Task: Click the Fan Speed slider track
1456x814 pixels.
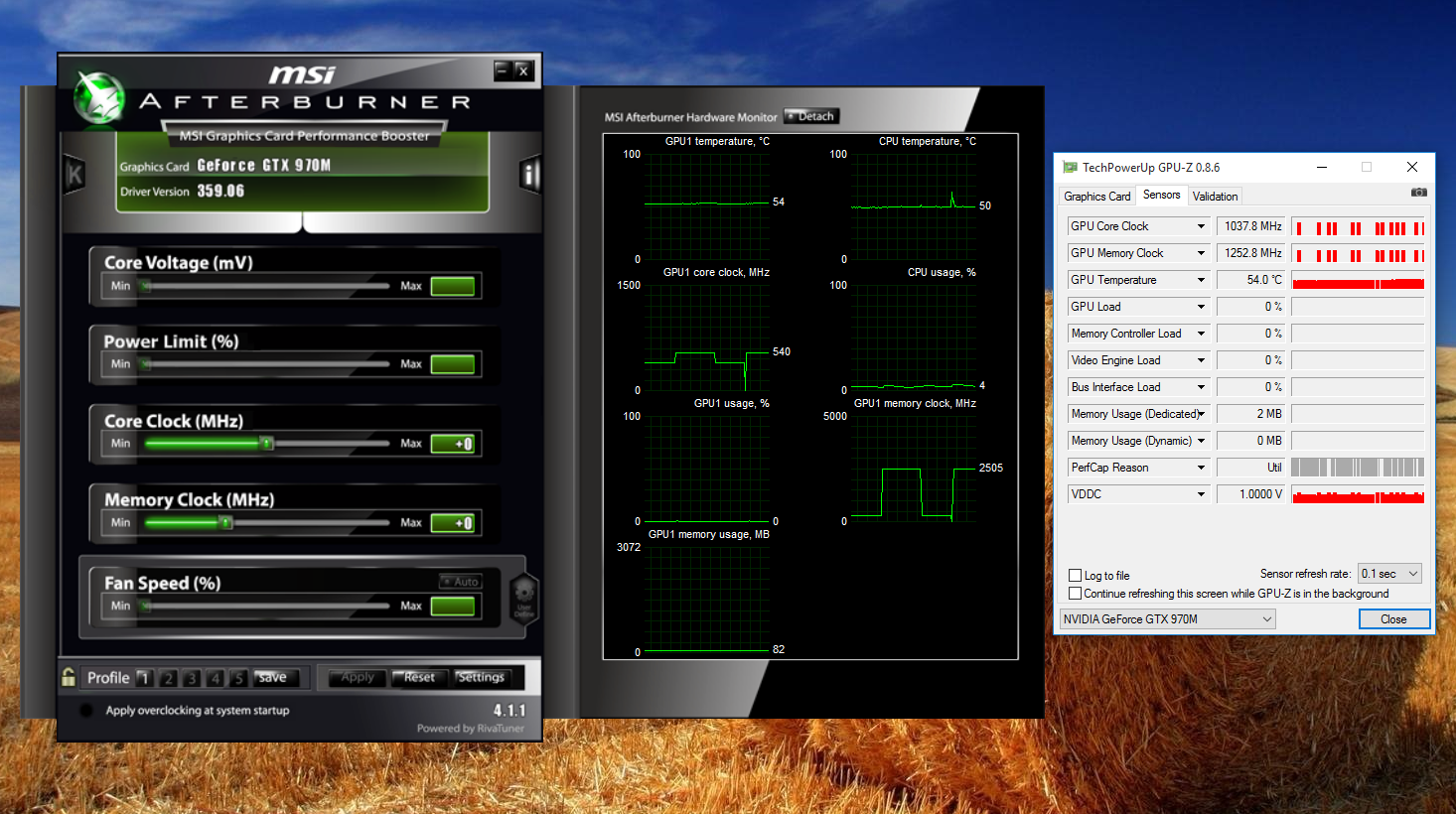Action: pos(266,606)
